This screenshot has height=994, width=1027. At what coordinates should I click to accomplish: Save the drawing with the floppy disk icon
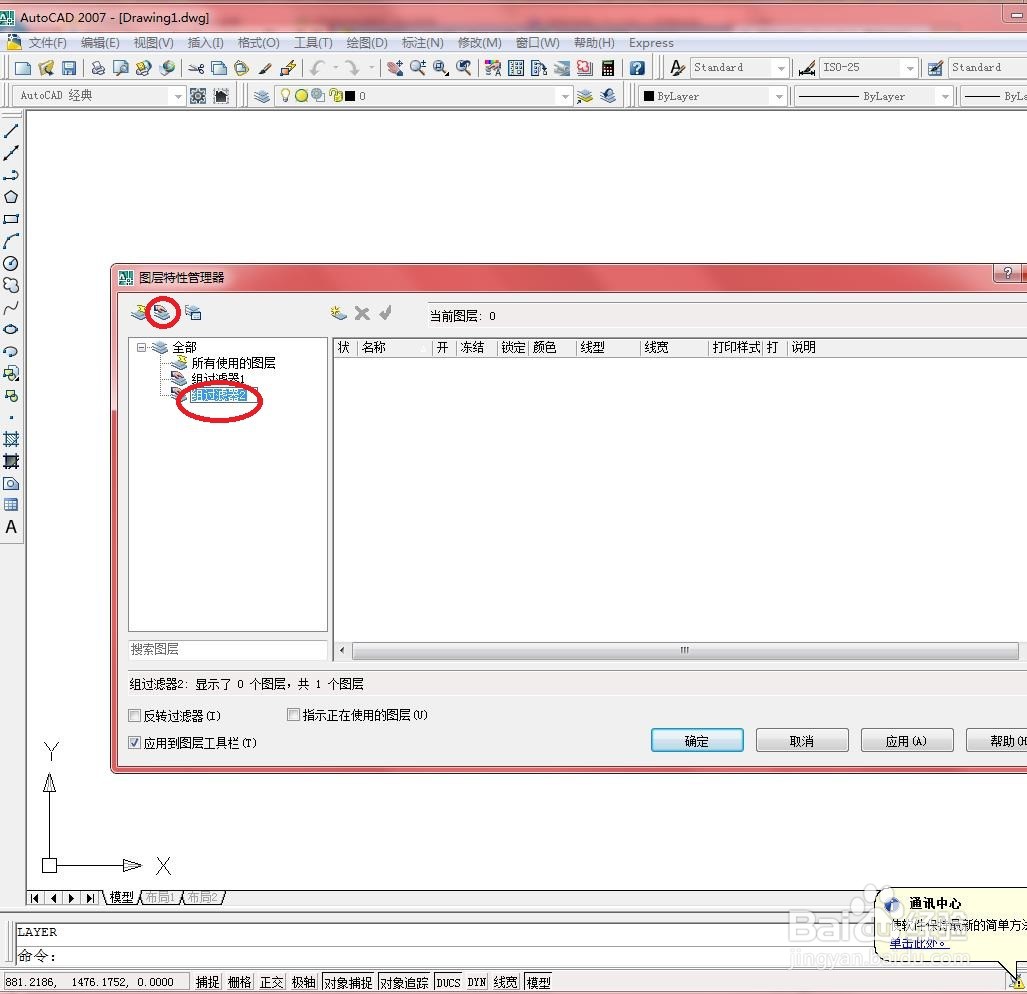pos(69,68)
